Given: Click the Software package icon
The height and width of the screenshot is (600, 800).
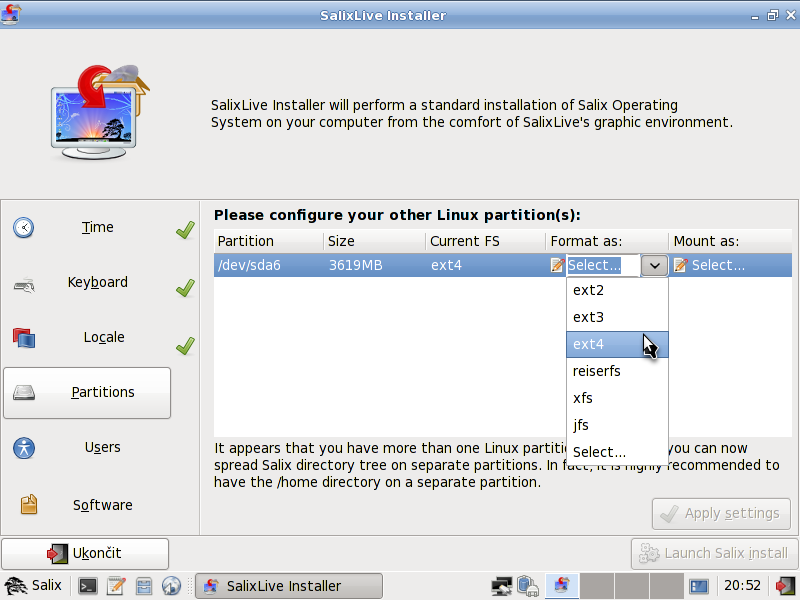Looking at the screenshot, I should [x=29, y=504].
